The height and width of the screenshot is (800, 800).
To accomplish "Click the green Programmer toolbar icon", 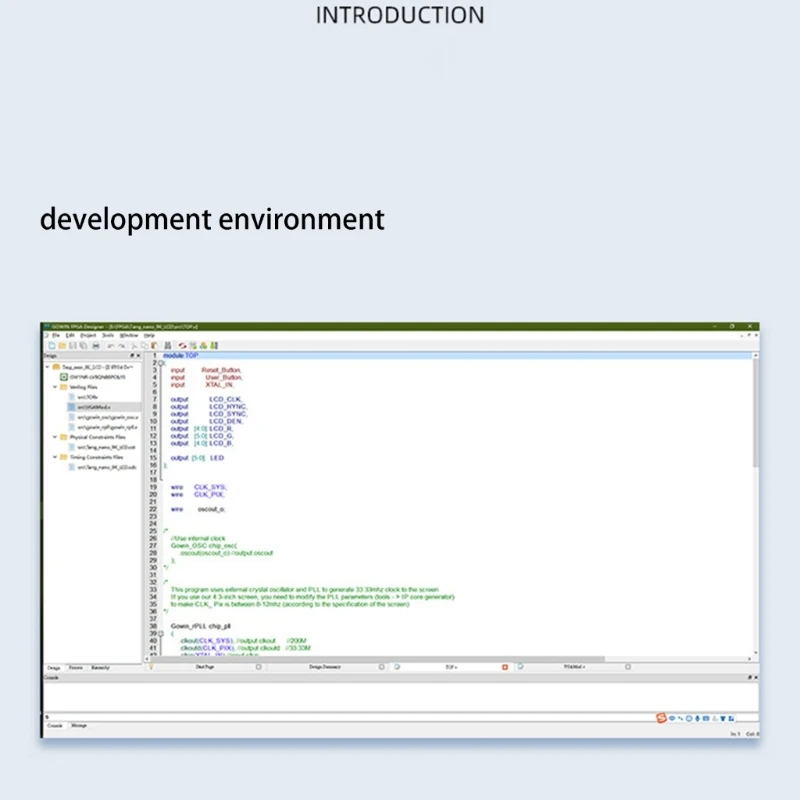I will click(214, 345).
